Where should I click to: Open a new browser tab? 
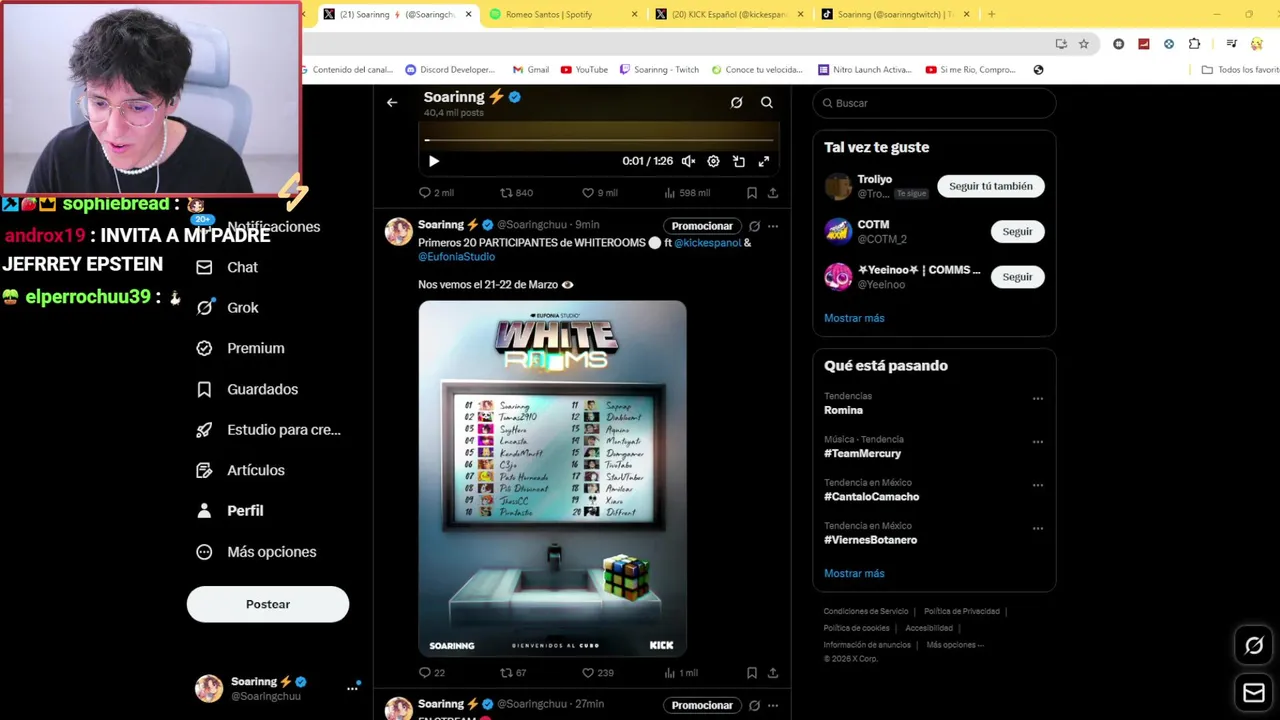[x=991, y=14]
